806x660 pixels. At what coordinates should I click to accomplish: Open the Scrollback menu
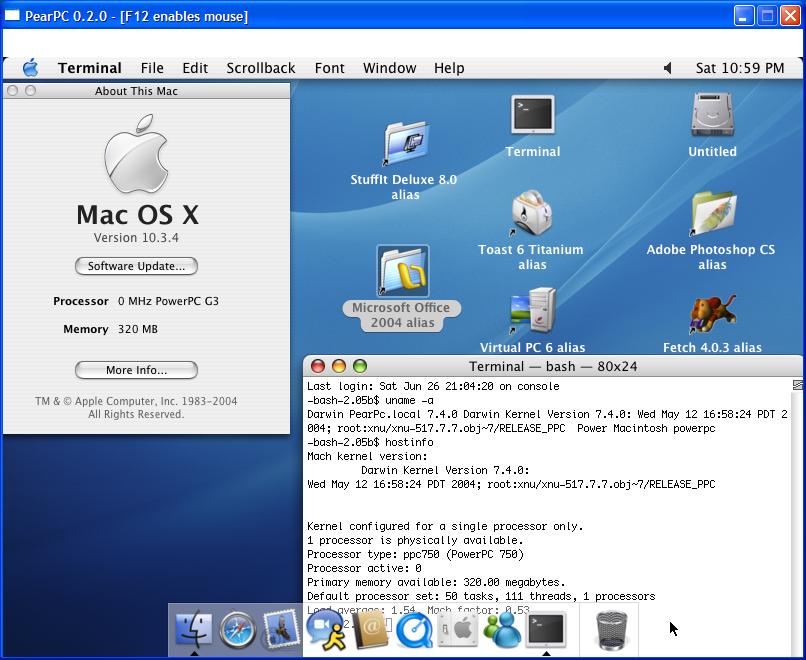pyautogui.click(x=261, y=68)
